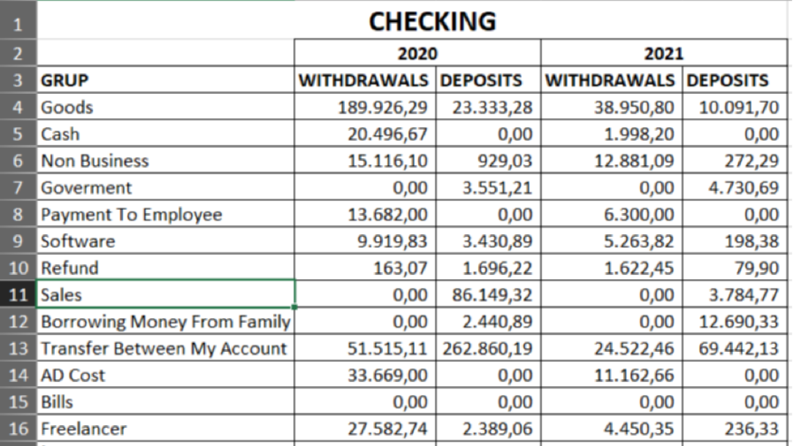Select row header number 16
The width and height of the screenshot is (793, 446).
pyautogui.click(x=18, y=428)
